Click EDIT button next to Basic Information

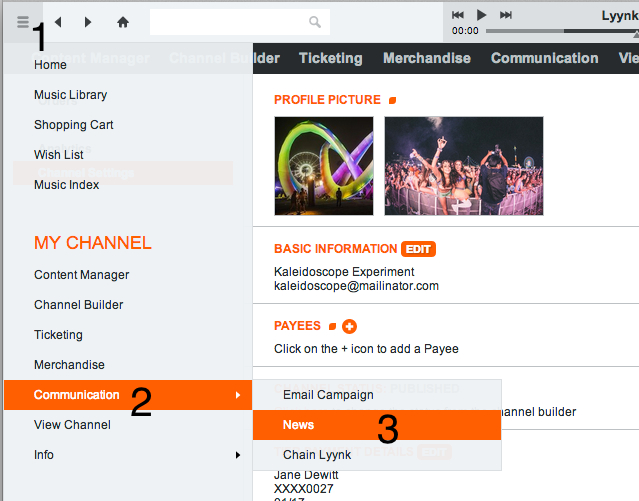point(419,249)
